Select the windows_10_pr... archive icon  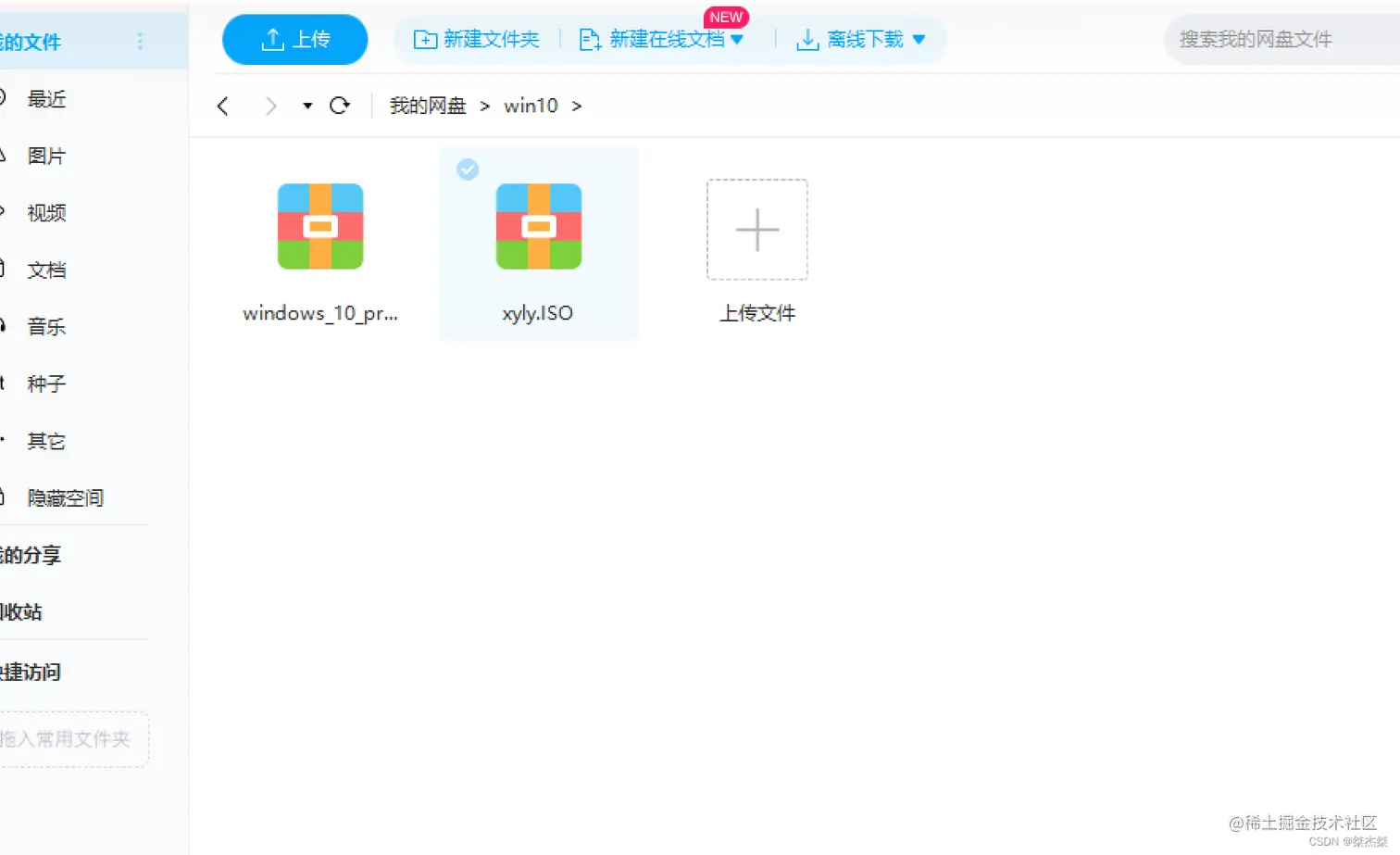[320, 226]
